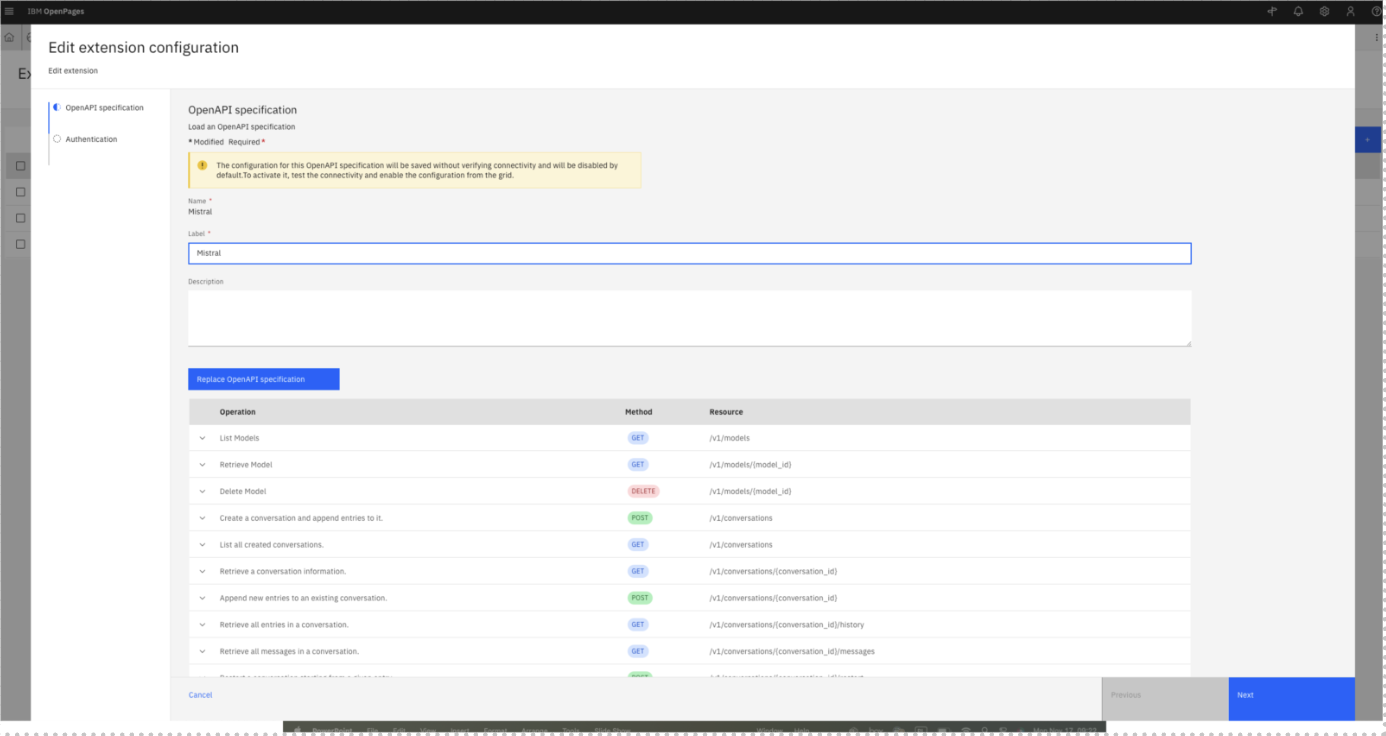Click the disabled Previous button
This screenshot has height=736, width=1386.
(1165, 698)
